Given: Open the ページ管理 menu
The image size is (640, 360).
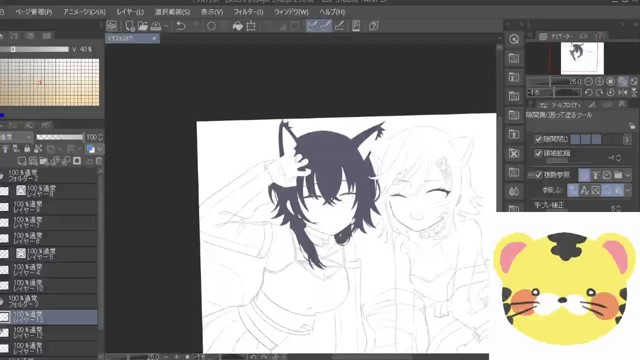Looking at the screenshot, I should [33, 12].
